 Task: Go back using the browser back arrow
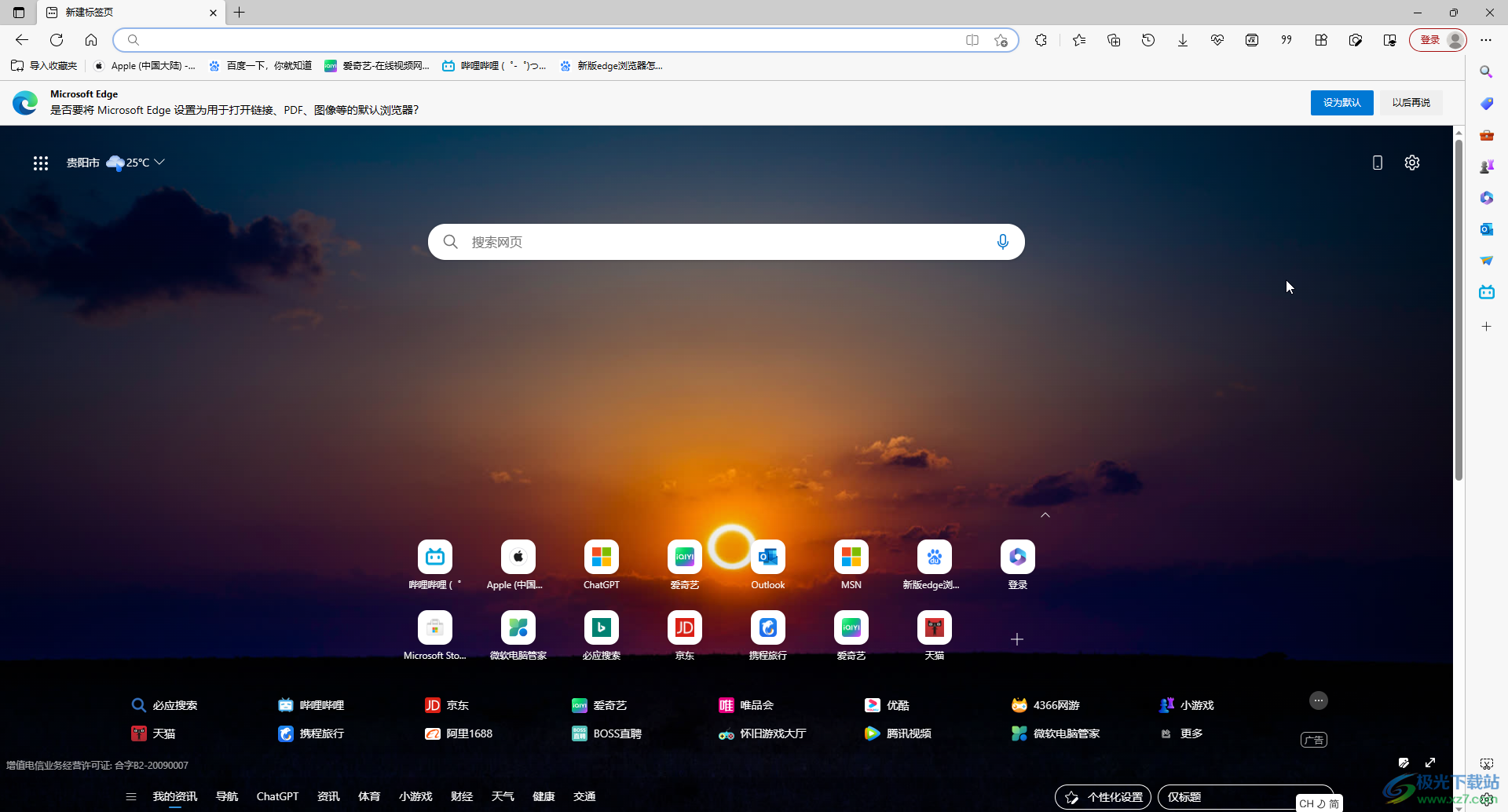tap(22, 40)
